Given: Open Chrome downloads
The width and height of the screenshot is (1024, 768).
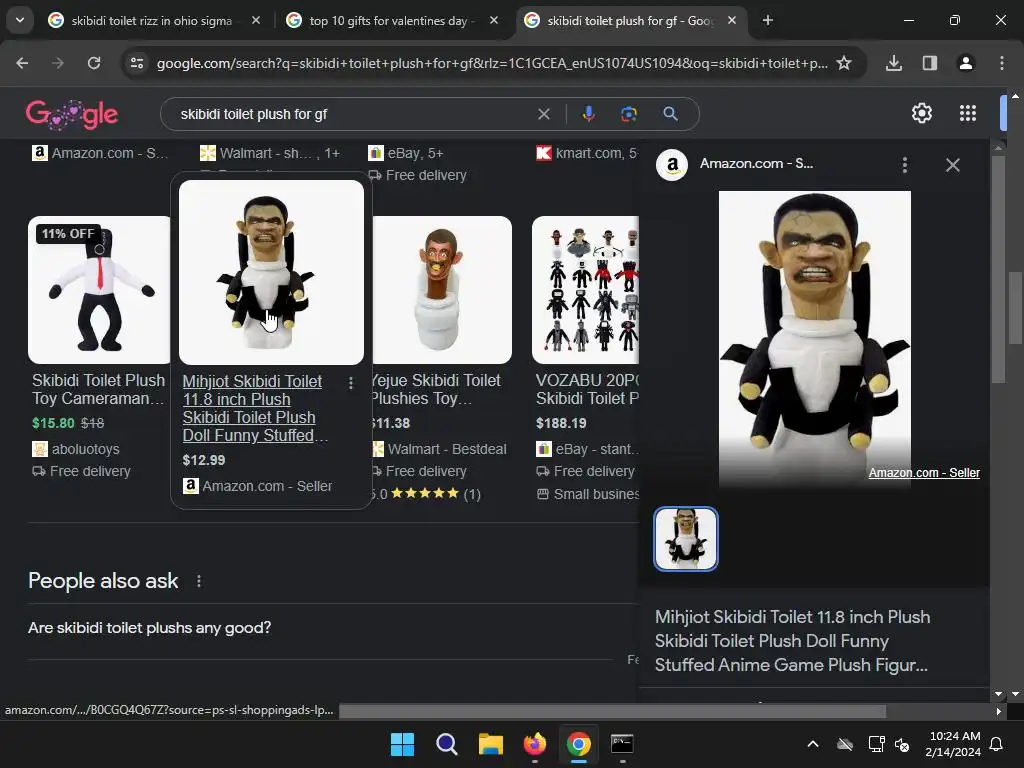Looking at the screenshot, I should [x=894, y=63].
